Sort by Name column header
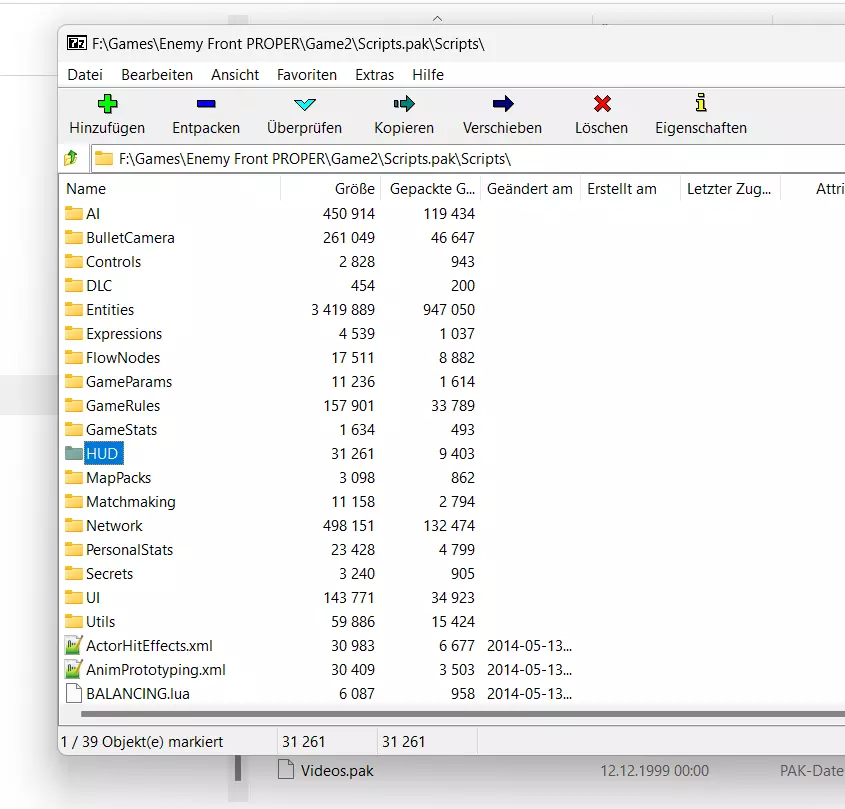This screenshot has height=809, width=845. pyautogui.click(x=170, y=189)
